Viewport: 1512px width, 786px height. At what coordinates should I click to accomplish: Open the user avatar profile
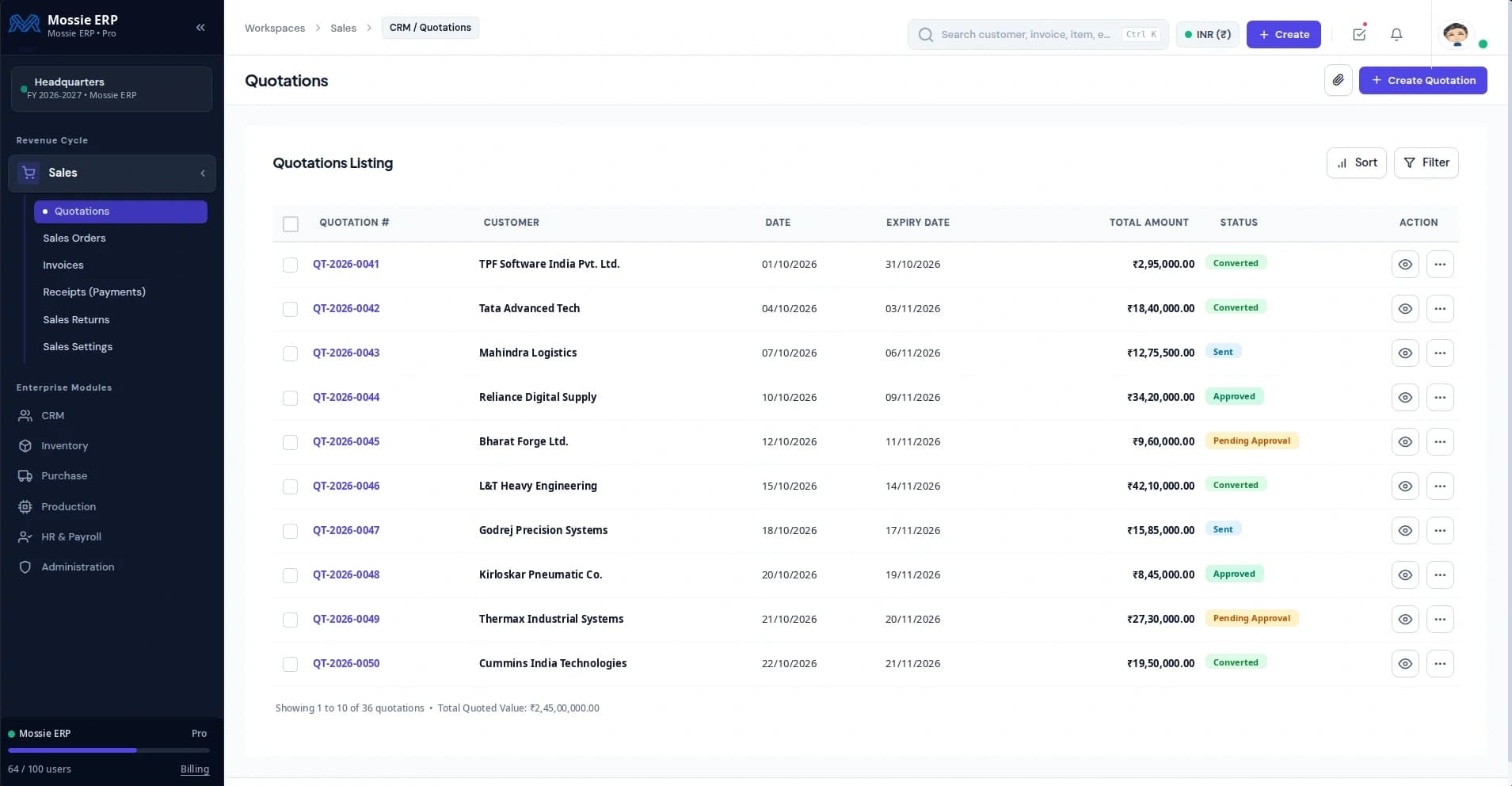(1456, 34)
